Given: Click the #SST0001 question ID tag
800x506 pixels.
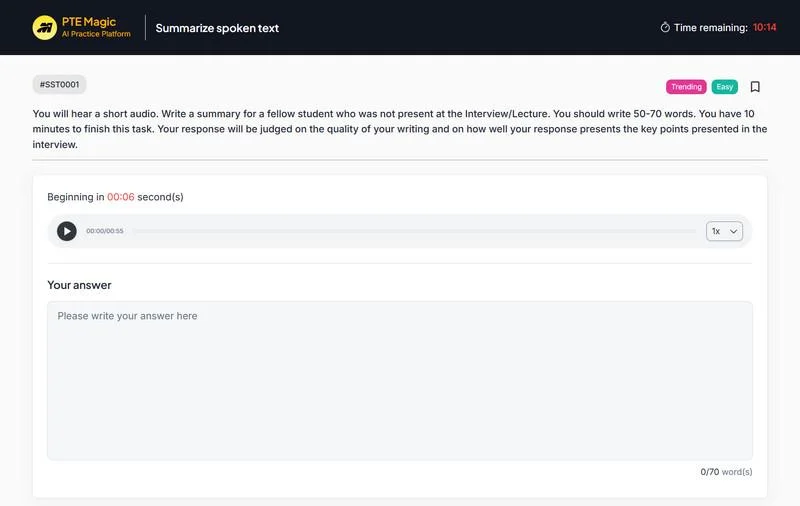Looking at the screenshot, I should click(59, 85).
